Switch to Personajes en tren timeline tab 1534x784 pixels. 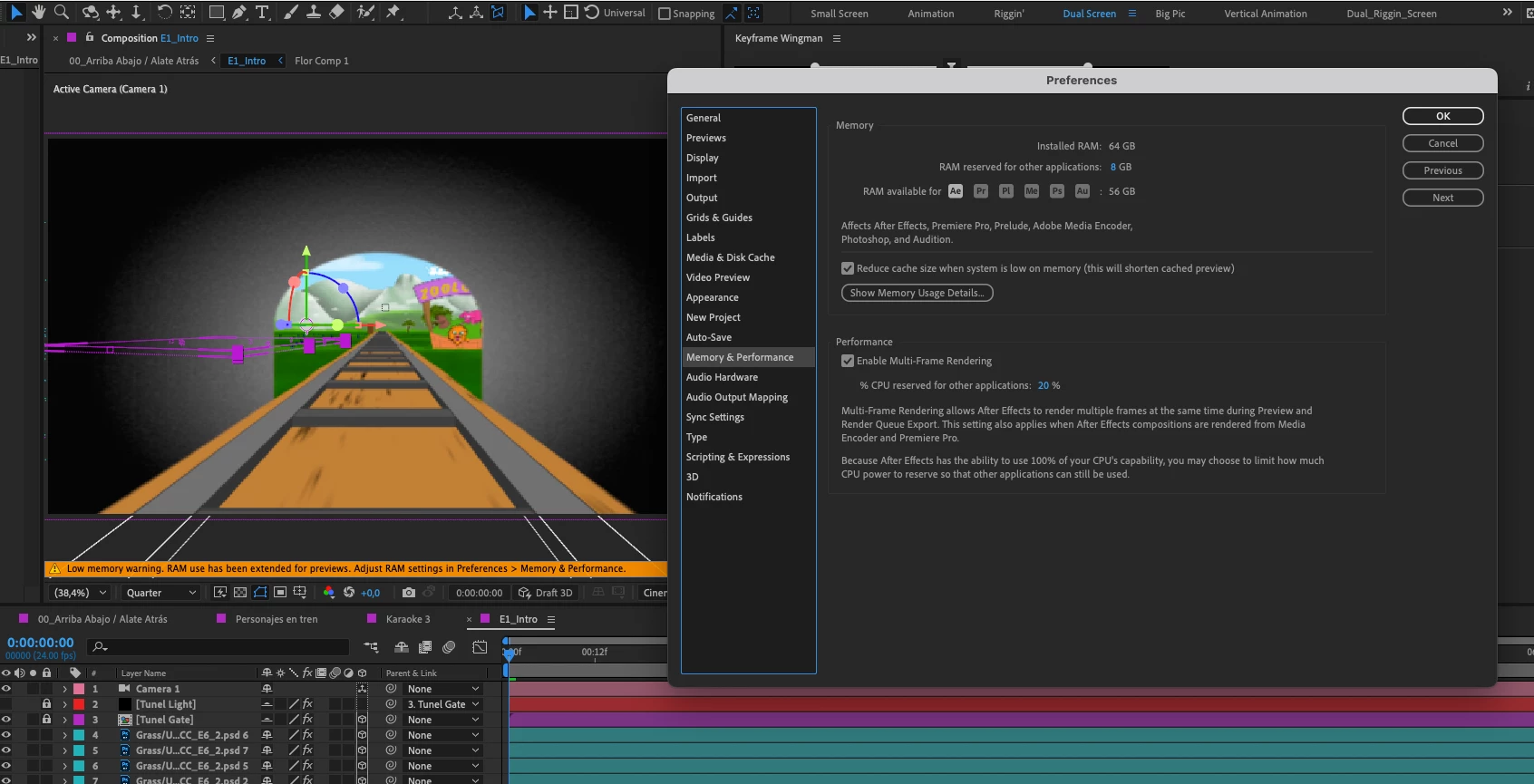[277, 619]
